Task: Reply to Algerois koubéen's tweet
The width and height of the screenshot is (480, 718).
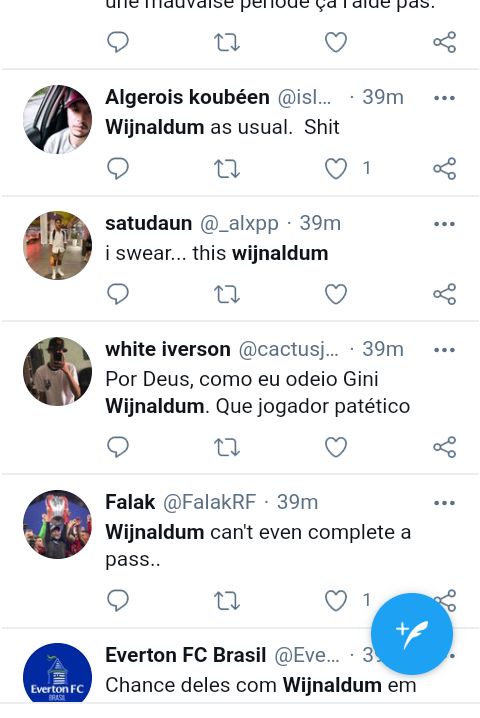Action: pos(118,169)
